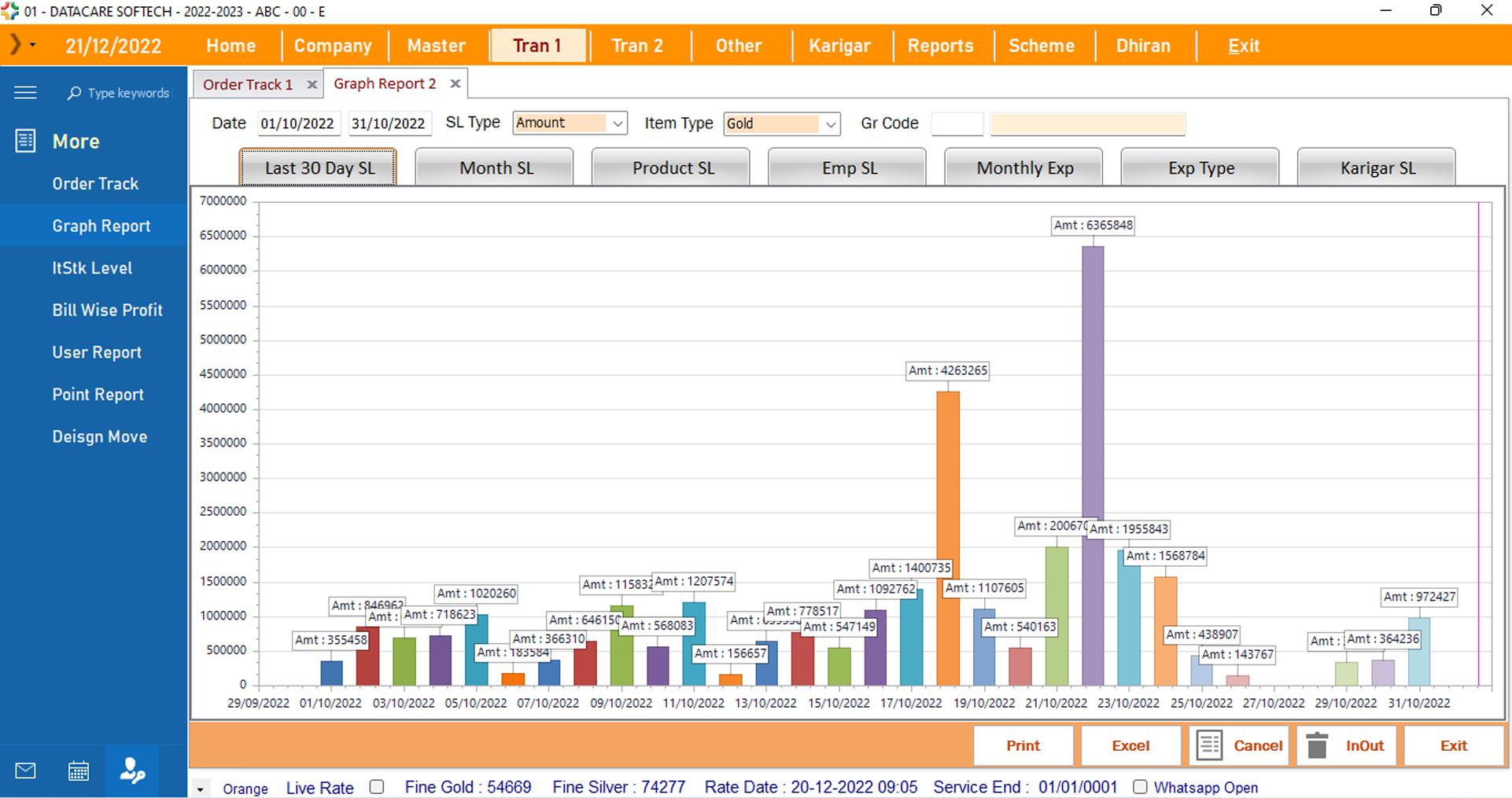
Task: Open the calendar icon in sidebar footer
Action: pyautogui.click(x=79, y=770)
